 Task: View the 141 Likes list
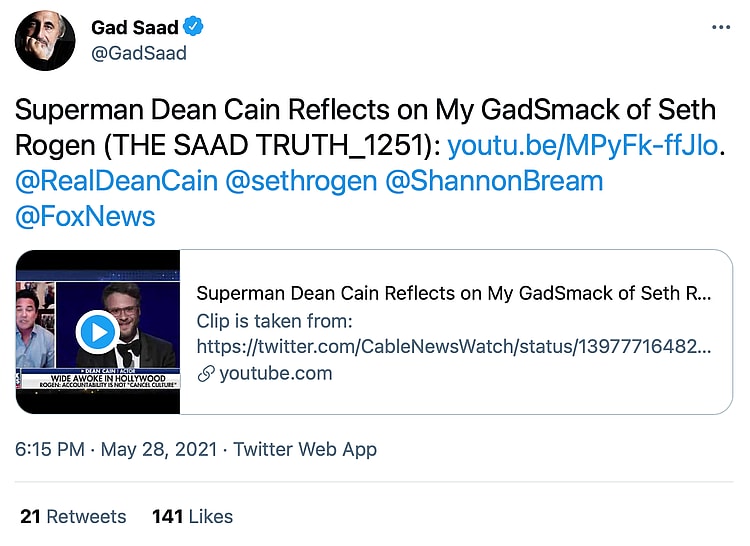[192, 516]
